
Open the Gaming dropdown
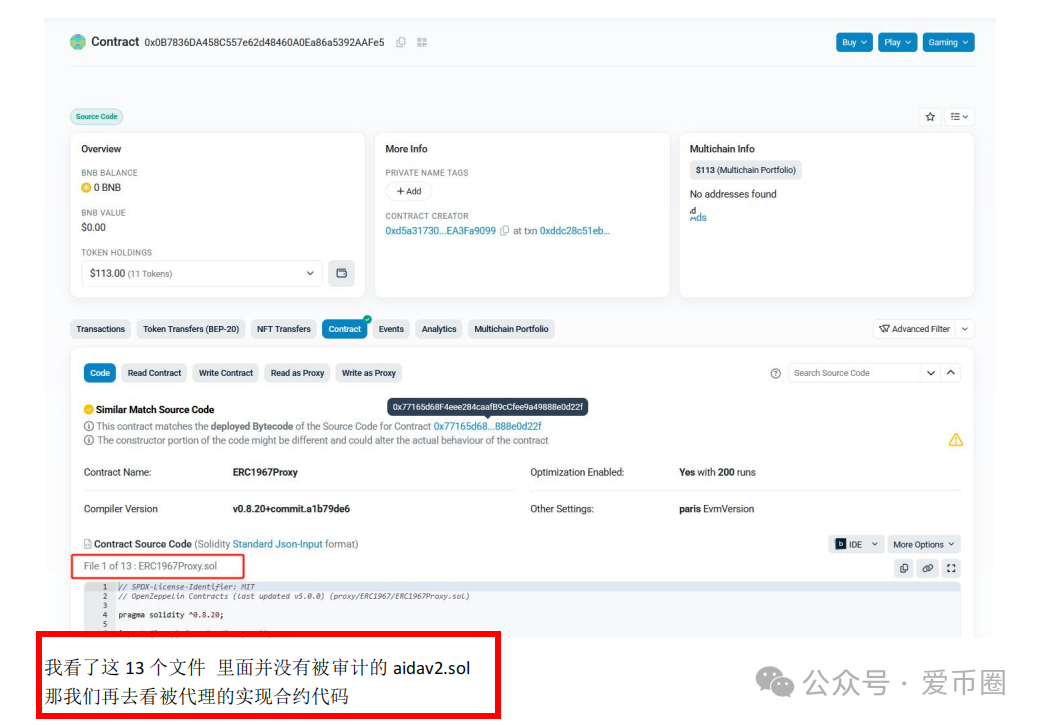coord(948,42)
